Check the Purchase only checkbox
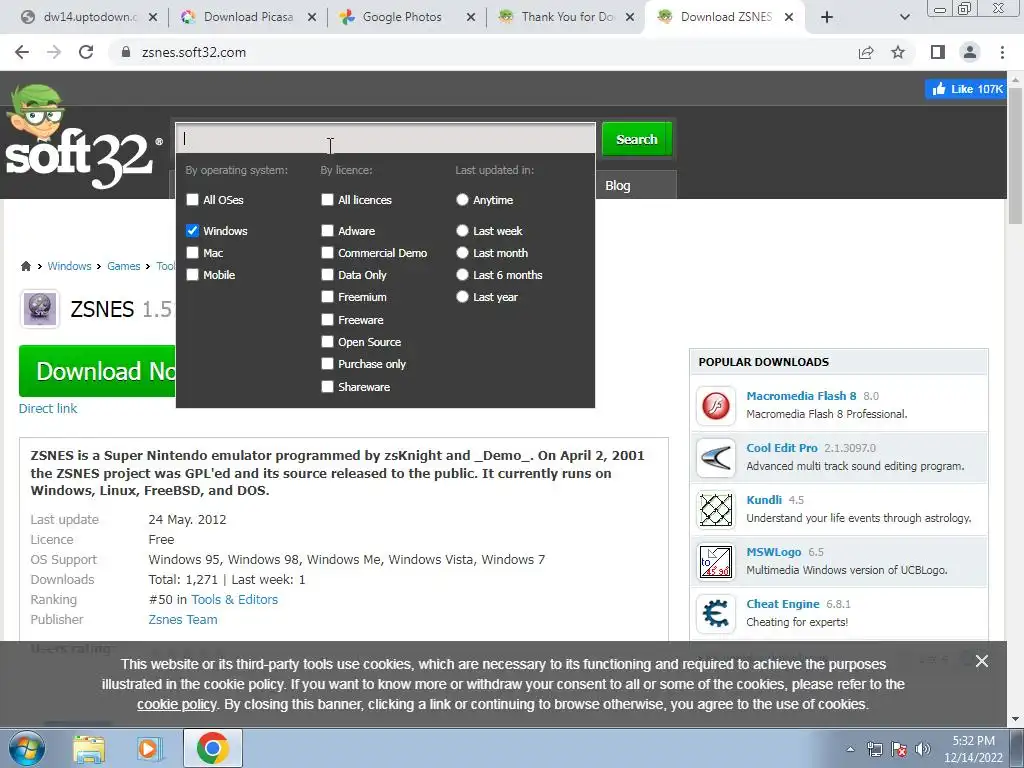 coord(327,364)
